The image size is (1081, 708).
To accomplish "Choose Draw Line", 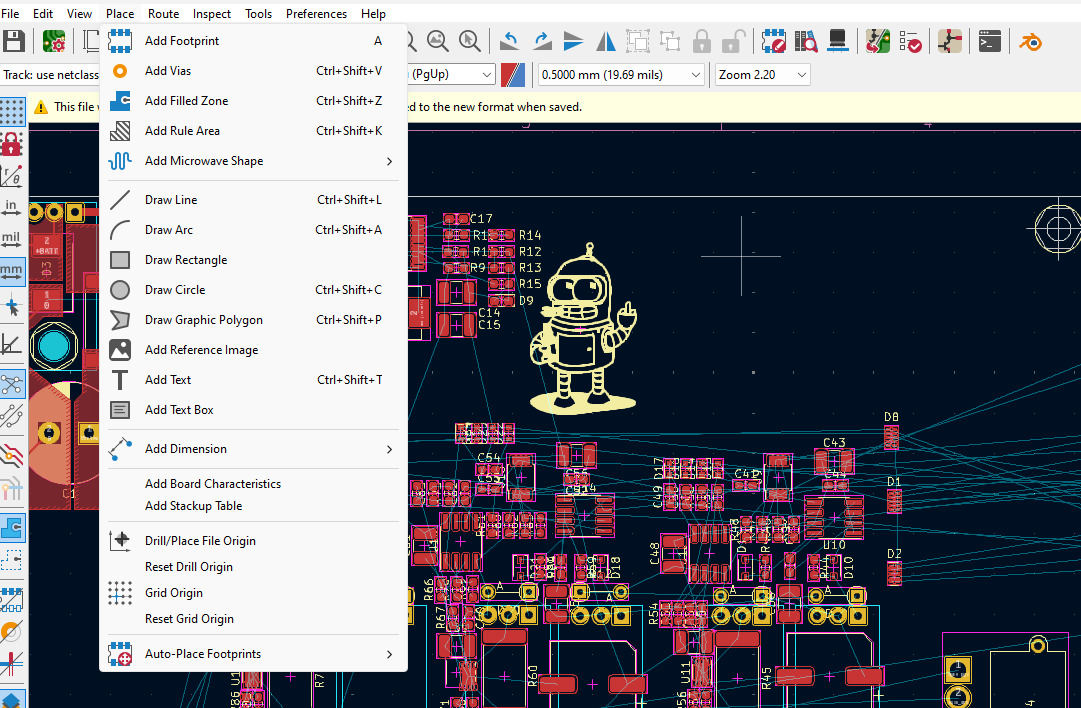I will [x=253, y=200].
